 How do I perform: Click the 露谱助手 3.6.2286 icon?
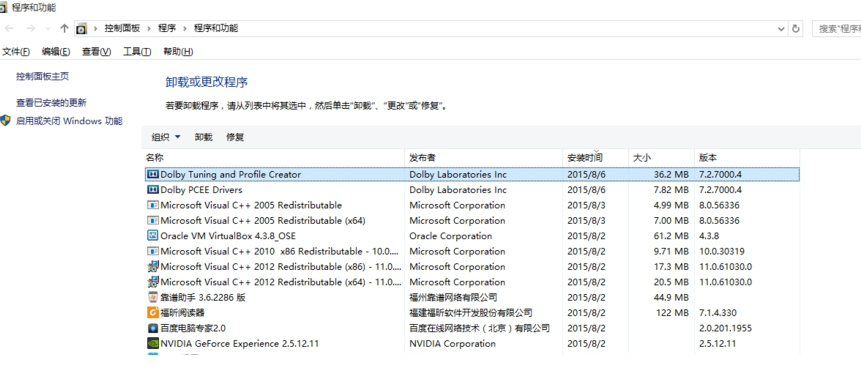click(x=153, y=298)
